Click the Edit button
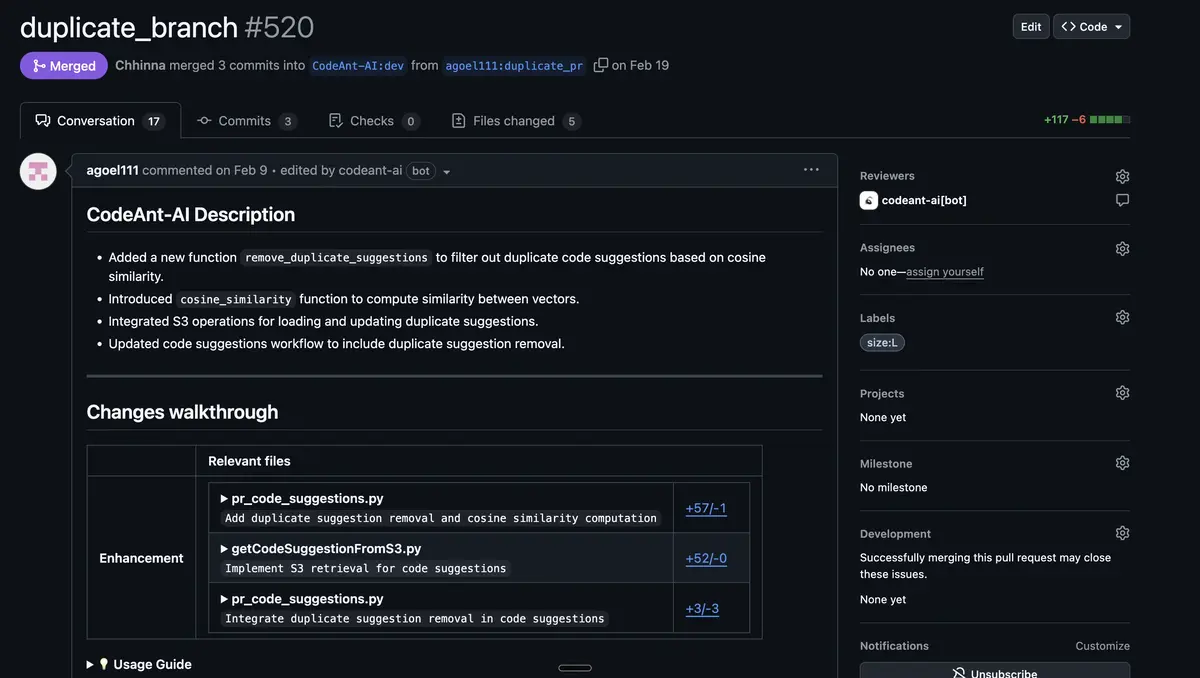Image resolution: width=1200 pixels, height=678 pixels. point(1030,26)
